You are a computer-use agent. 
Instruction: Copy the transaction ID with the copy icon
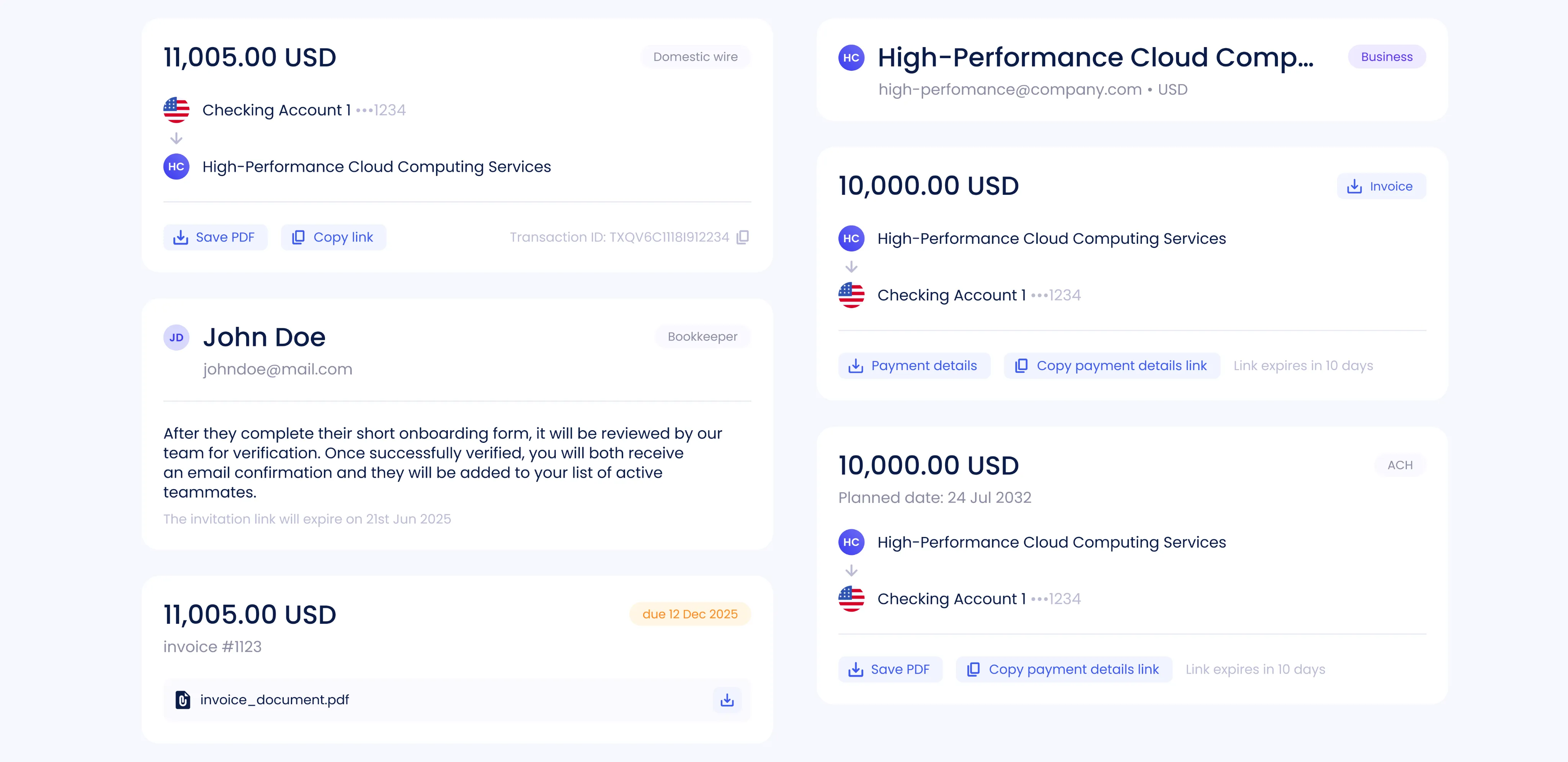pos(743,237)
